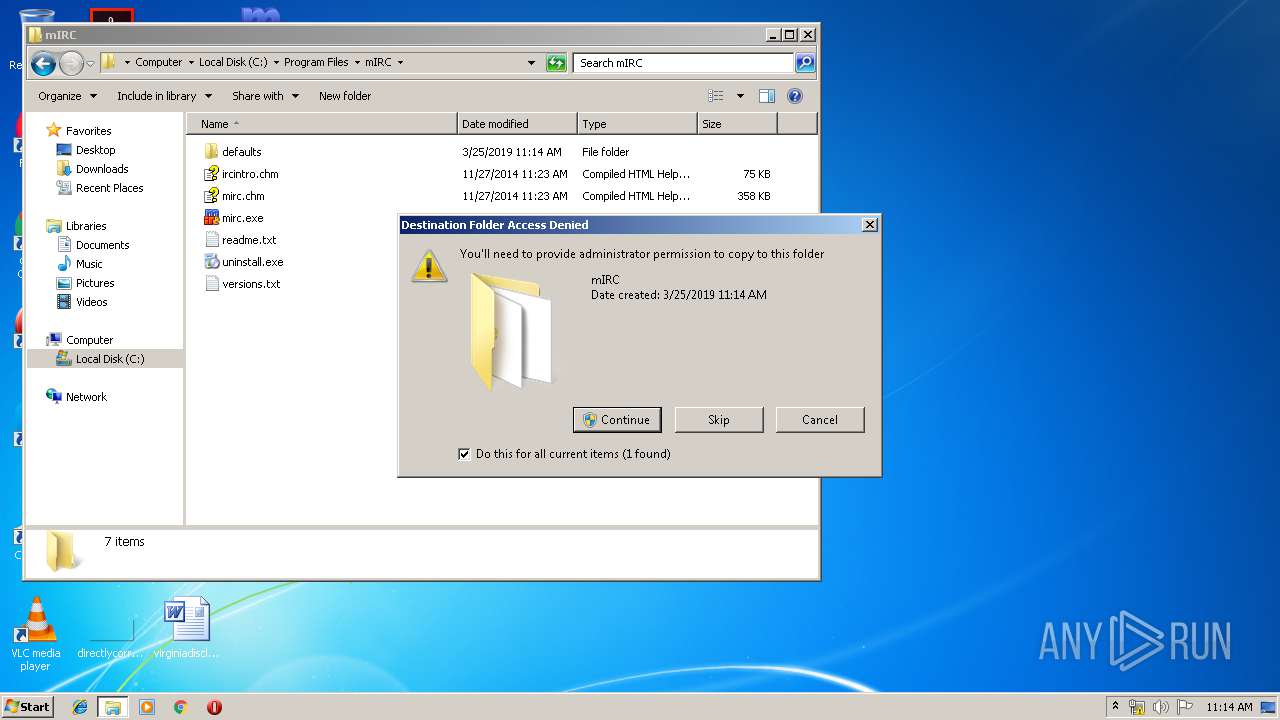
Task: Click the Action Center flag tray icon
Action: [1185, 707]
